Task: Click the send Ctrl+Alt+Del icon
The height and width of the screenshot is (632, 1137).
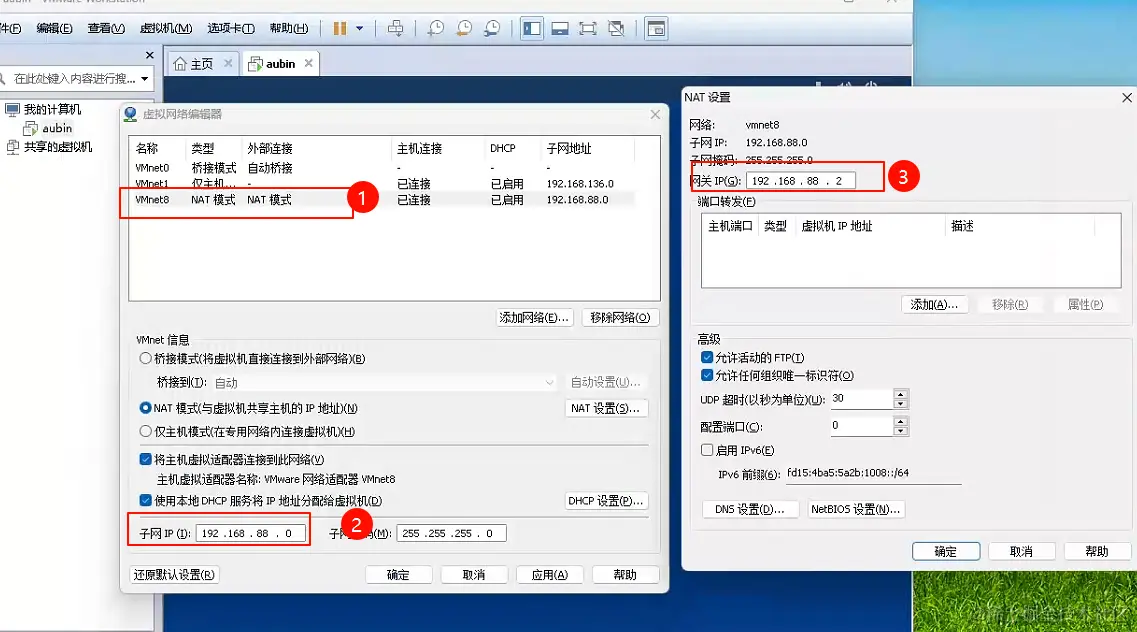Action: pos(395,28)
